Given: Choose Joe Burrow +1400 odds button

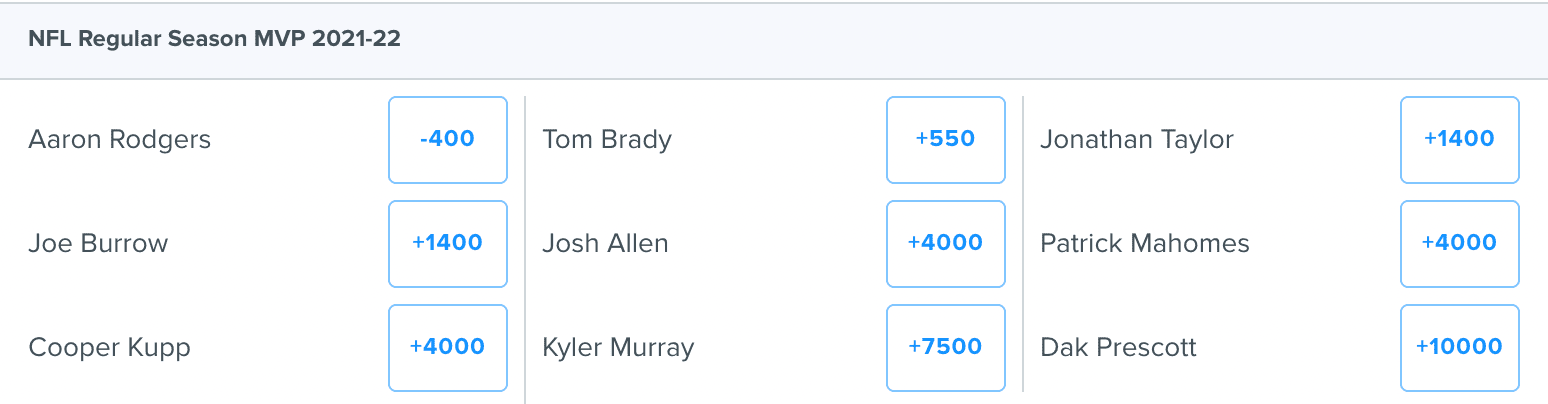Looking at the screenshot, I should coord(448,244).
